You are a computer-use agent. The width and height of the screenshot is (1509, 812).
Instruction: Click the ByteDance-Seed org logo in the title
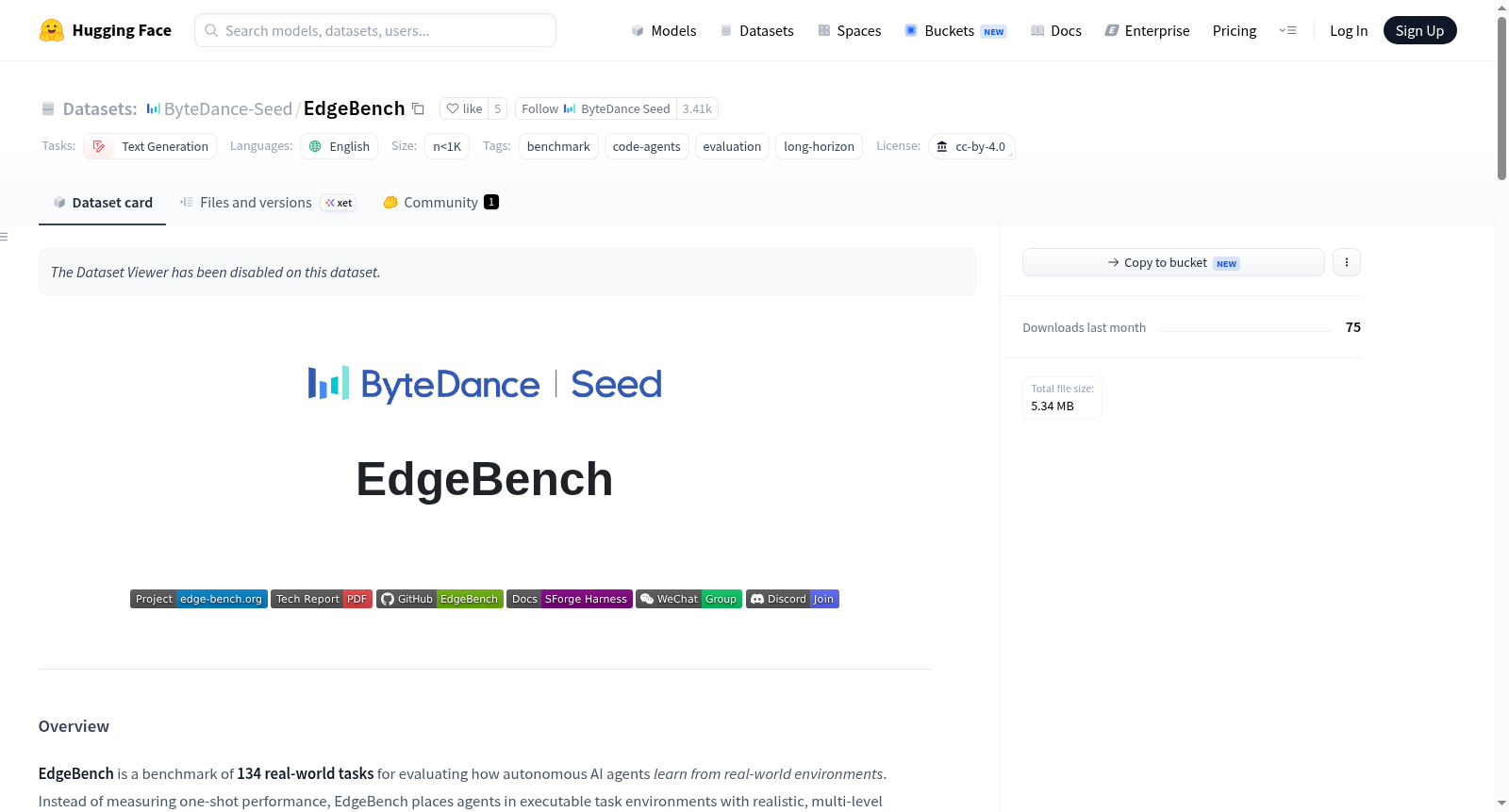[x=154, y=108]
